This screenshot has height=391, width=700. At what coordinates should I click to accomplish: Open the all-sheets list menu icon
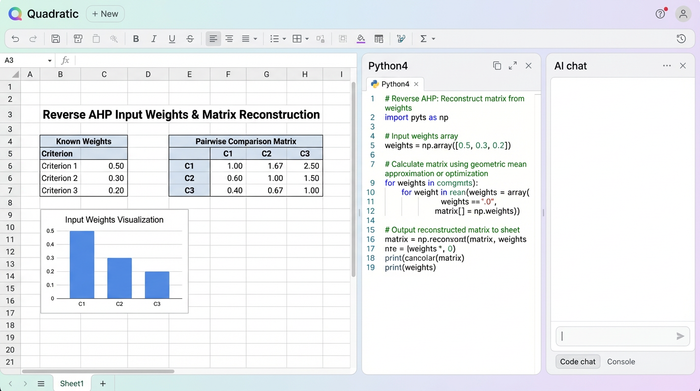point(41,383)
